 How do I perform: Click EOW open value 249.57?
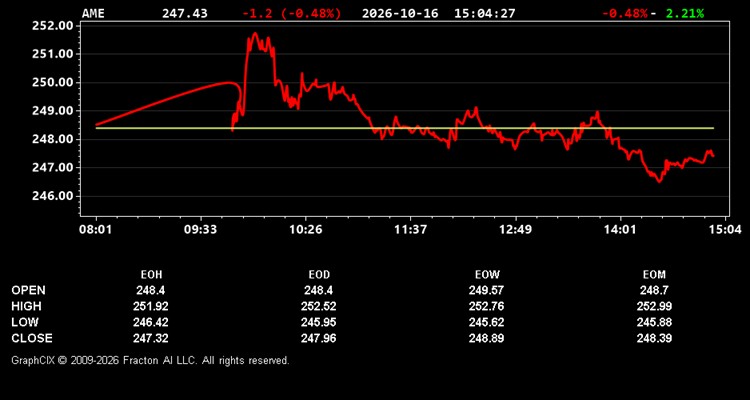point(486,290)
